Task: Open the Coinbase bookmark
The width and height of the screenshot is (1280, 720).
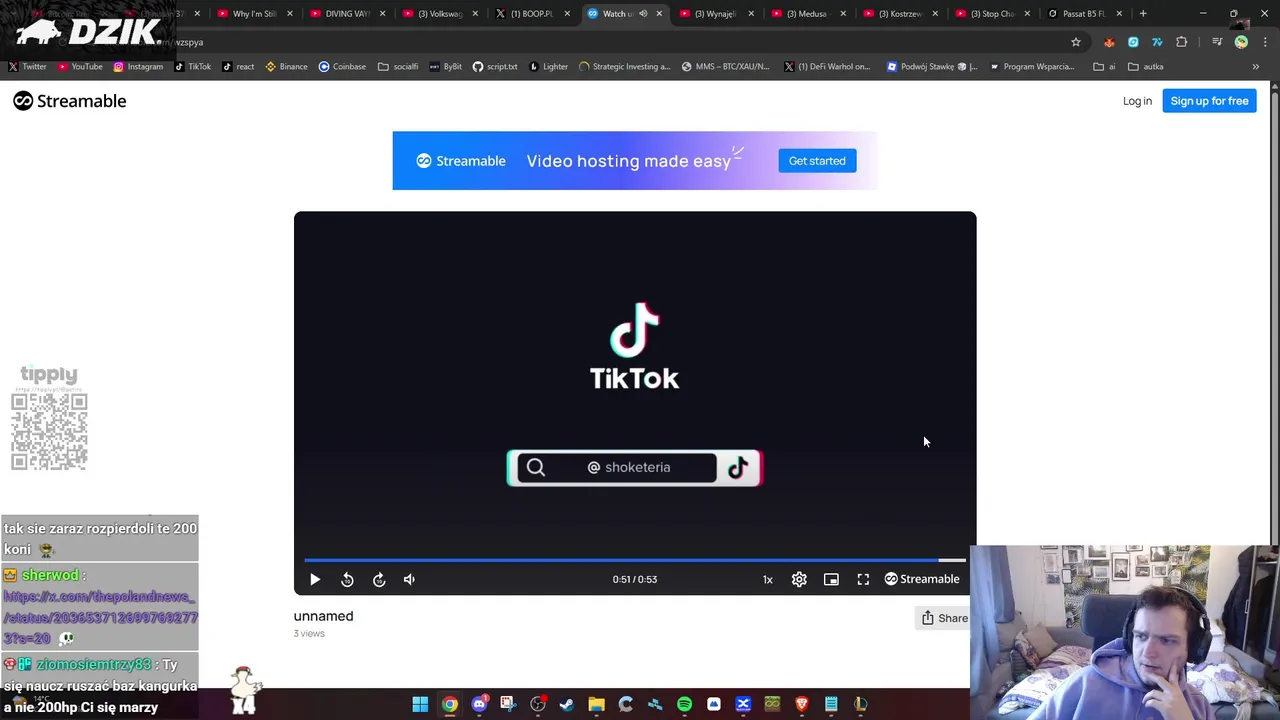Action: pos(342,67)
